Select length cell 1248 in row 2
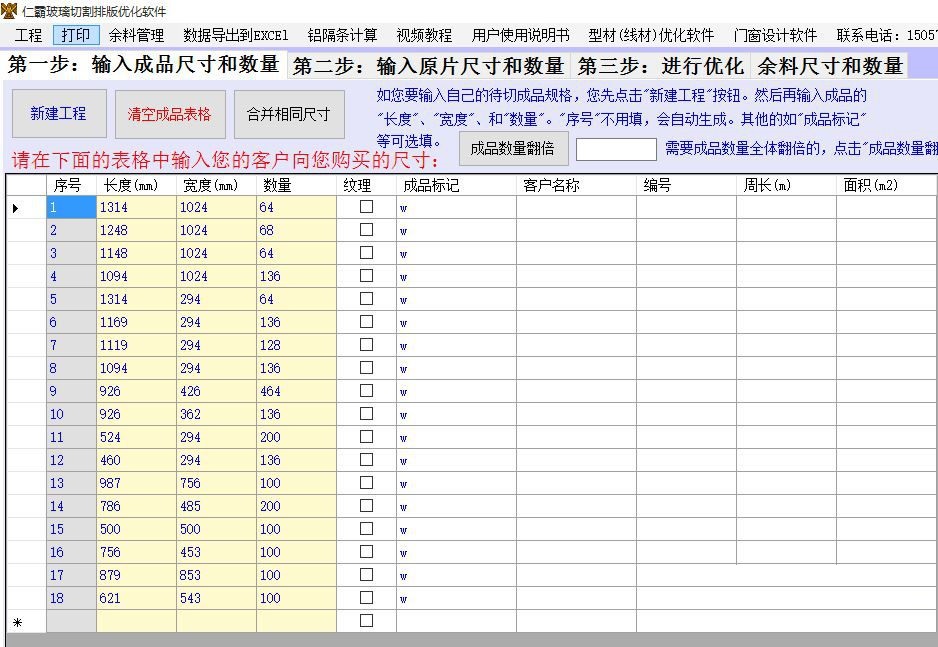Viewport: 938px width, 647px height. click(x=136, y=230)
